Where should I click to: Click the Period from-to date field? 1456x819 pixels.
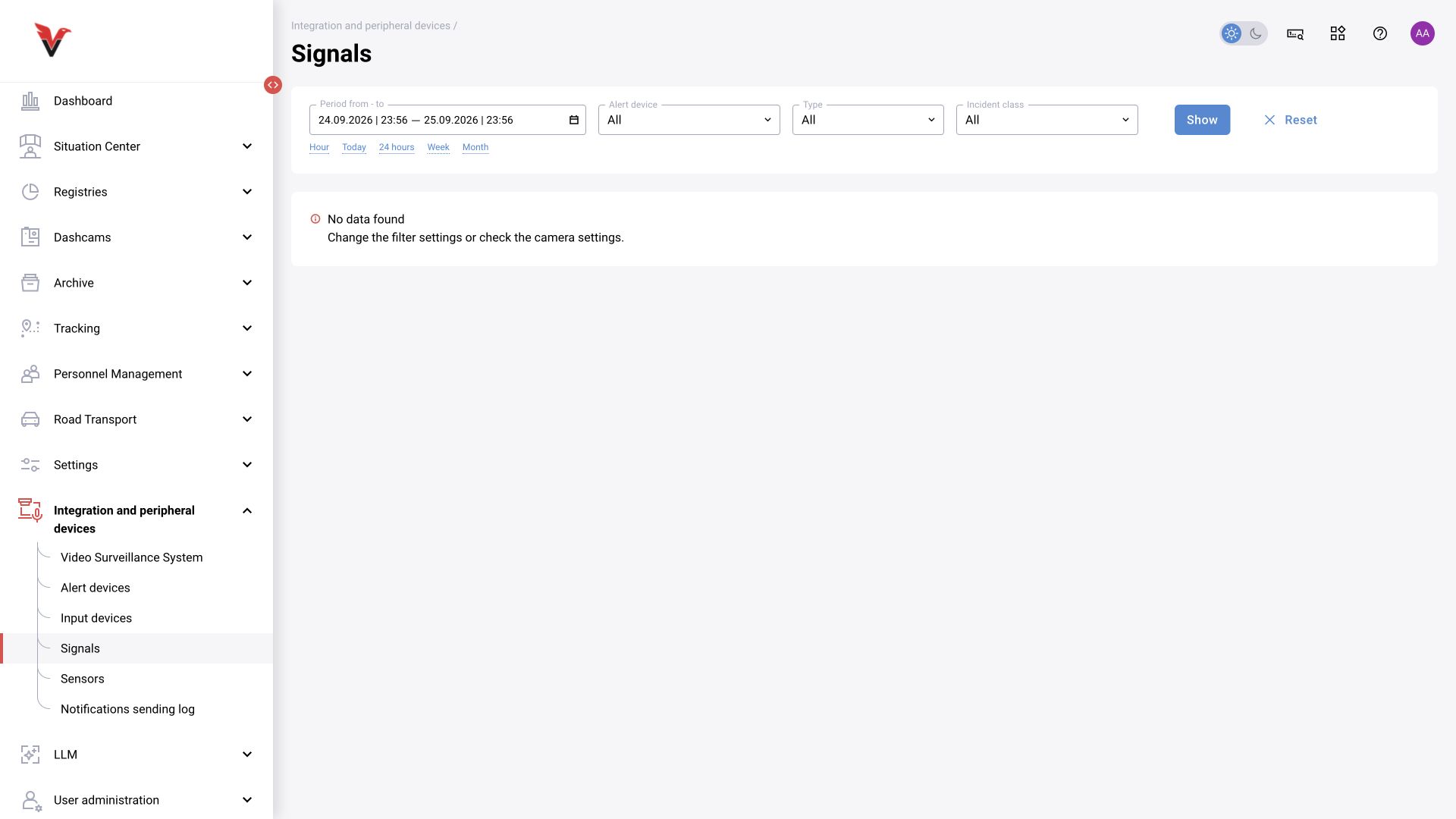pyautogui.click(x=447, y=120)
